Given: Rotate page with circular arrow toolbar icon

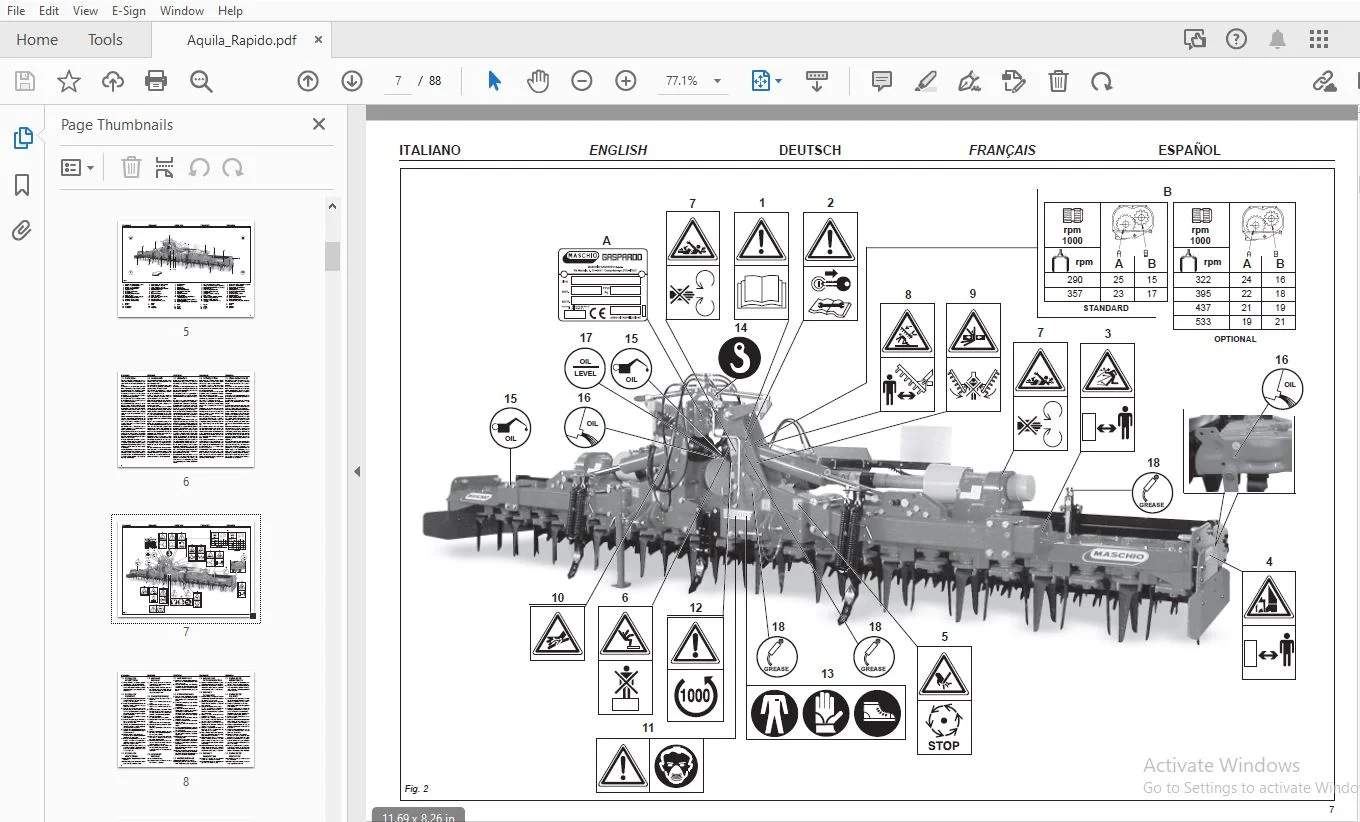Looking at the screenshot, I should coord(1102,81).
